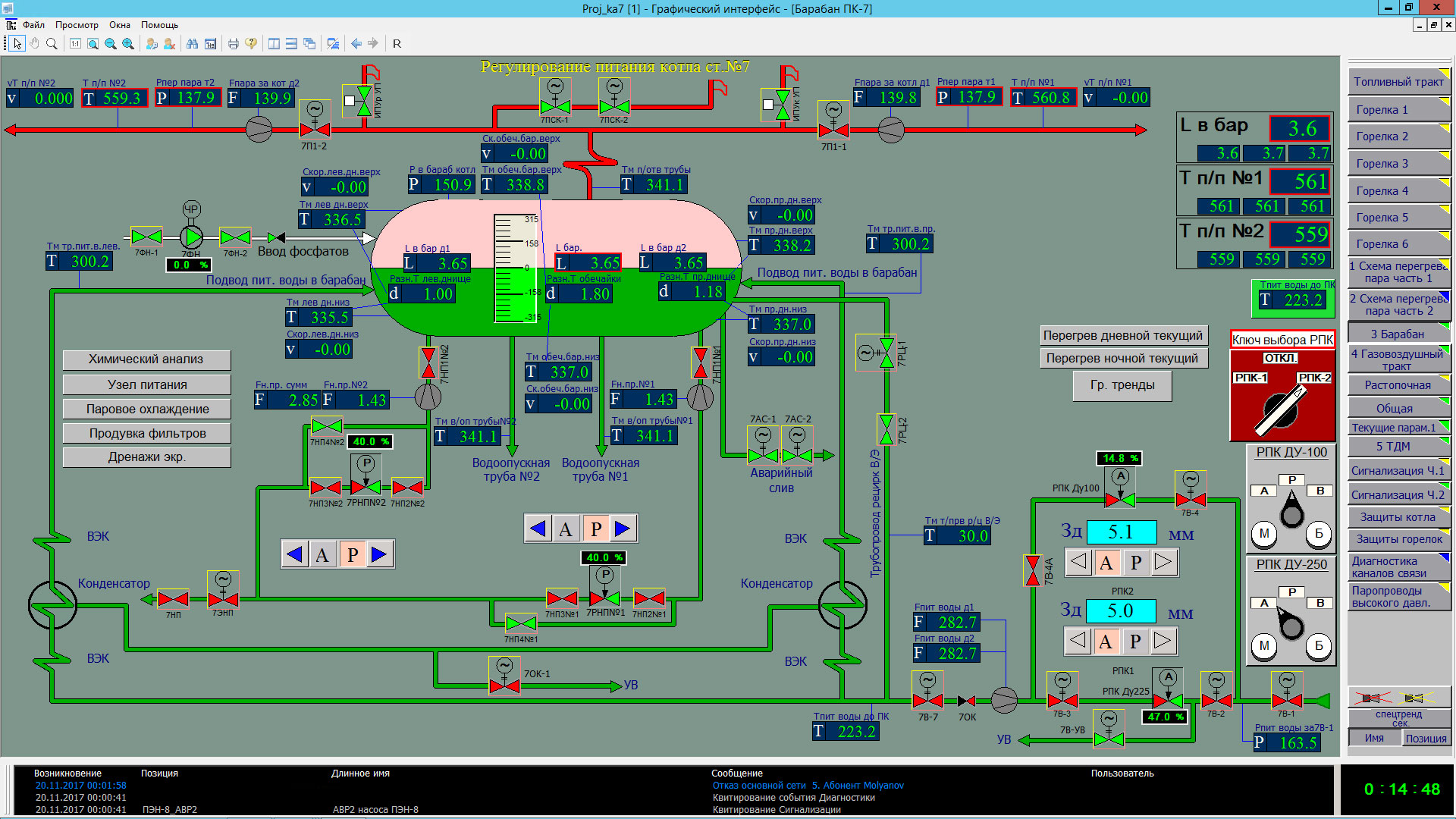Open Защиты котла screen

point(1399,517)
